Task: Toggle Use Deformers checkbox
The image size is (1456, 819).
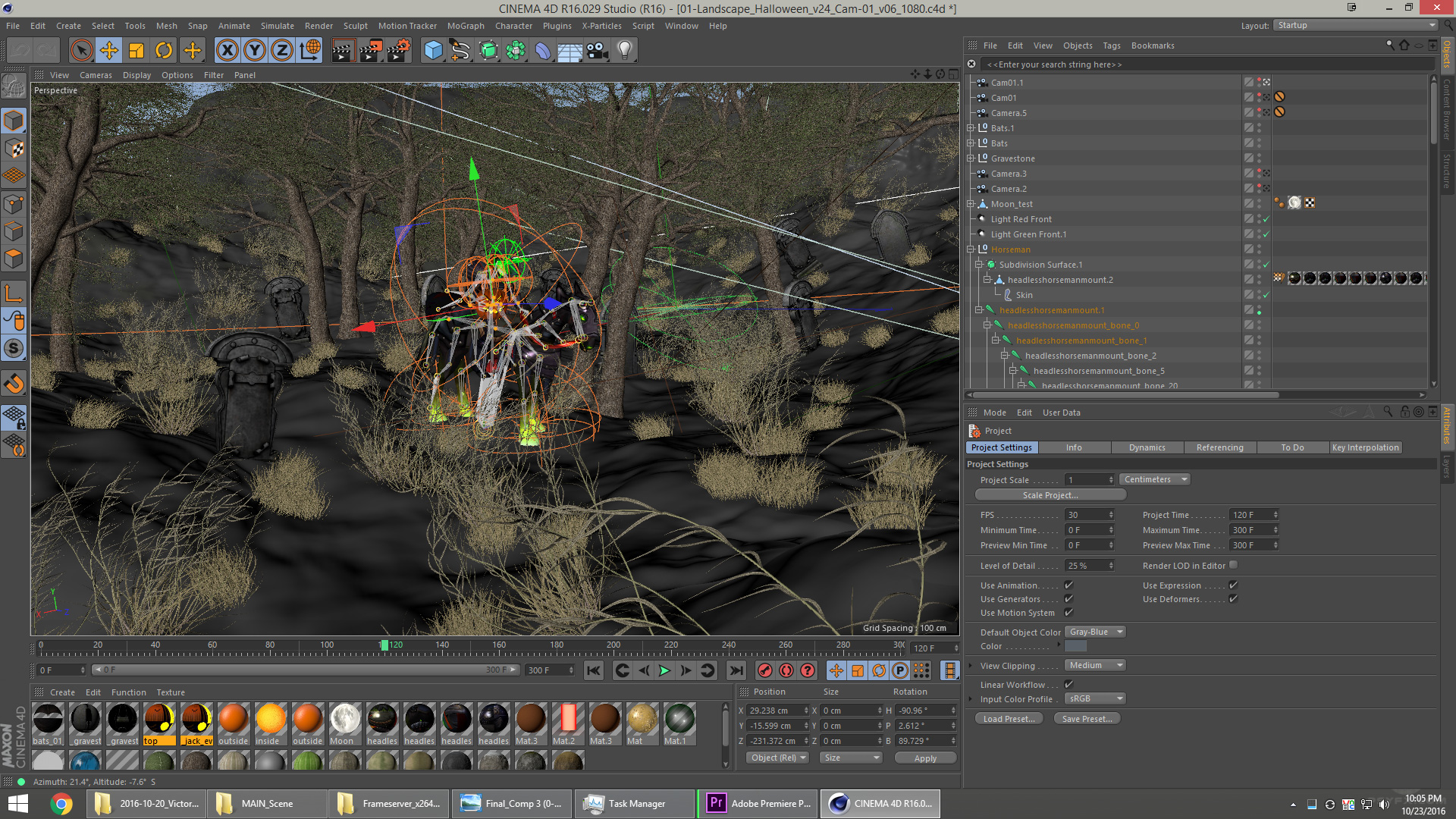Action: click(1233, 598)
